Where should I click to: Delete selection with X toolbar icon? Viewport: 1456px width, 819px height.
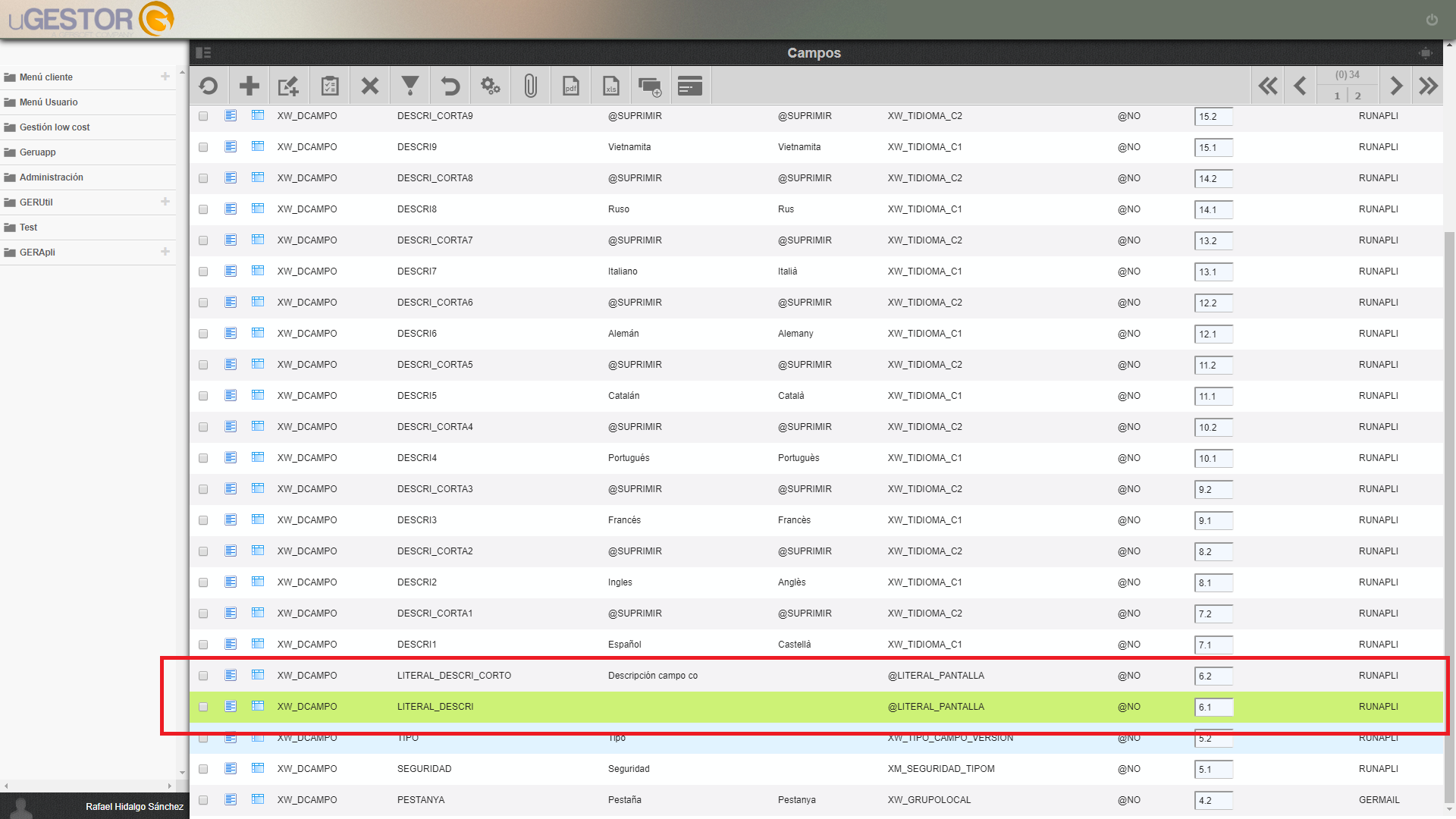tap(370, 86)
